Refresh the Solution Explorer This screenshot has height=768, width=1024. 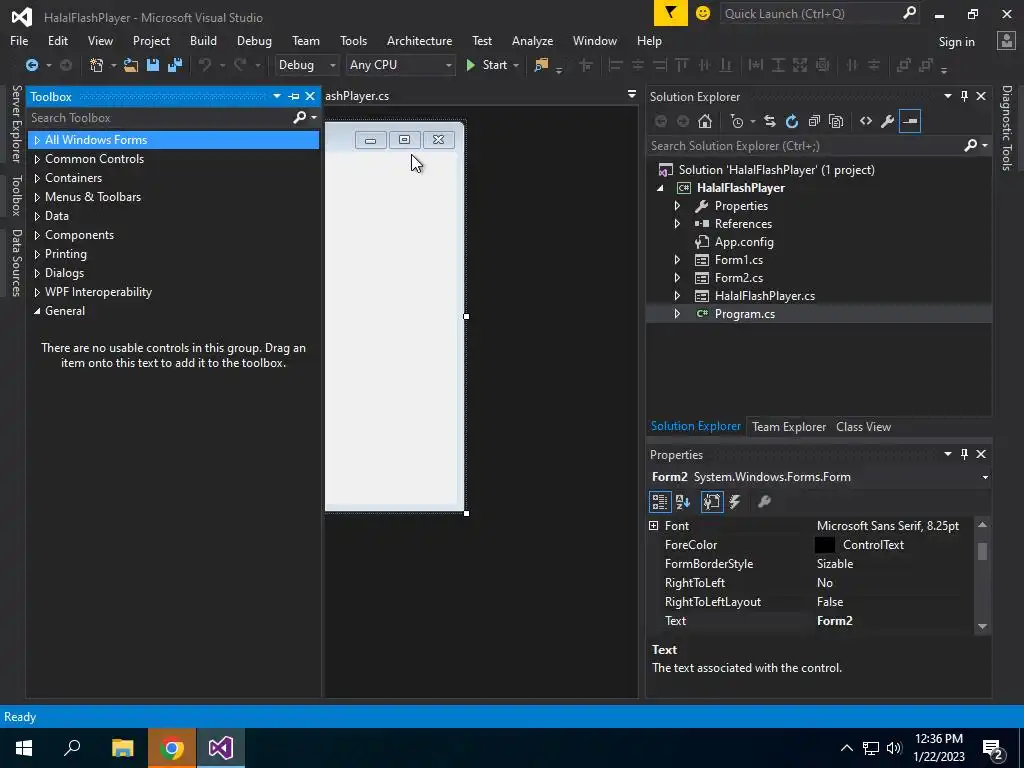(x=792, y=121)
